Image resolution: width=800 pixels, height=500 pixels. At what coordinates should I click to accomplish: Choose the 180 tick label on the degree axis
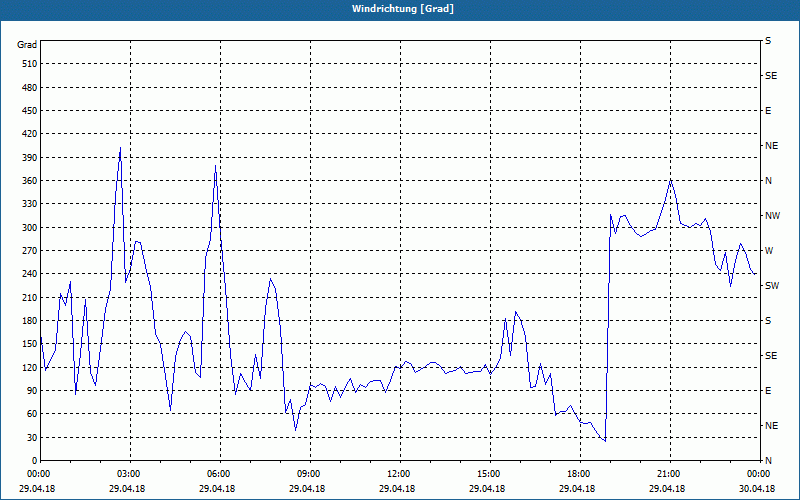point(30,320)
